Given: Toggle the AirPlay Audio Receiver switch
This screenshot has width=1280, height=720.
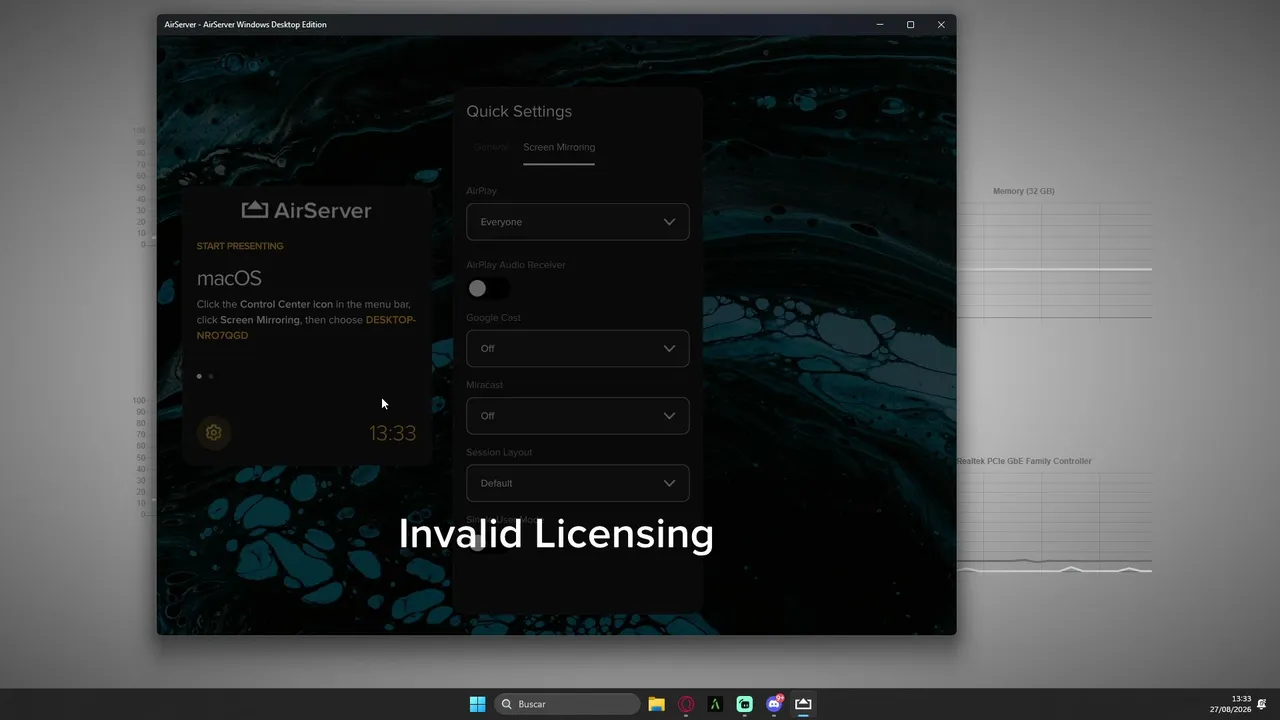Looking at the screenshot, I should point(488,289).
